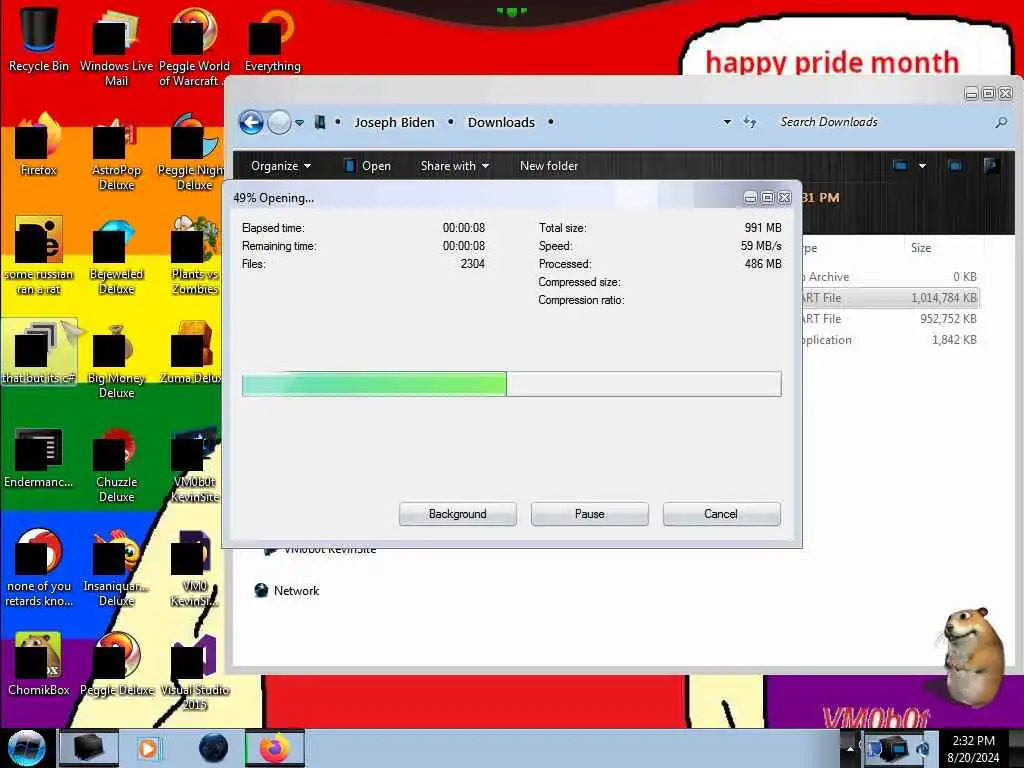Click the refresh icon in address bar
This screenshot has height=768, width=1024.
point(750,122)
